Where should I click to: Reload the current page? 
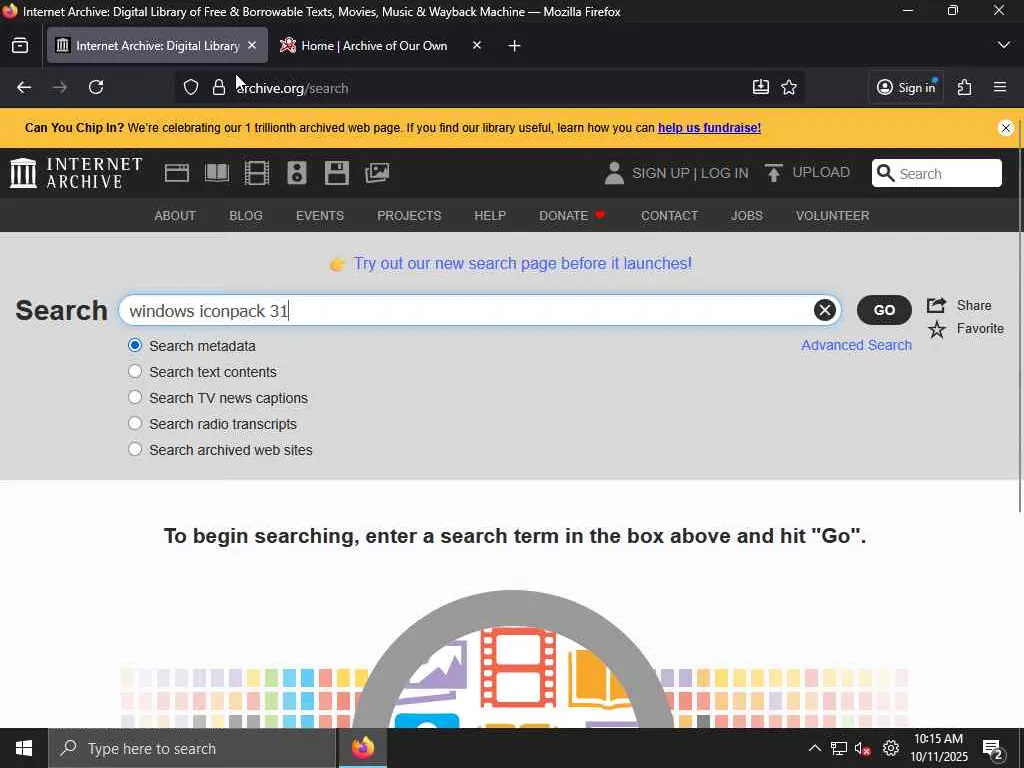click(x=96, y=88)
